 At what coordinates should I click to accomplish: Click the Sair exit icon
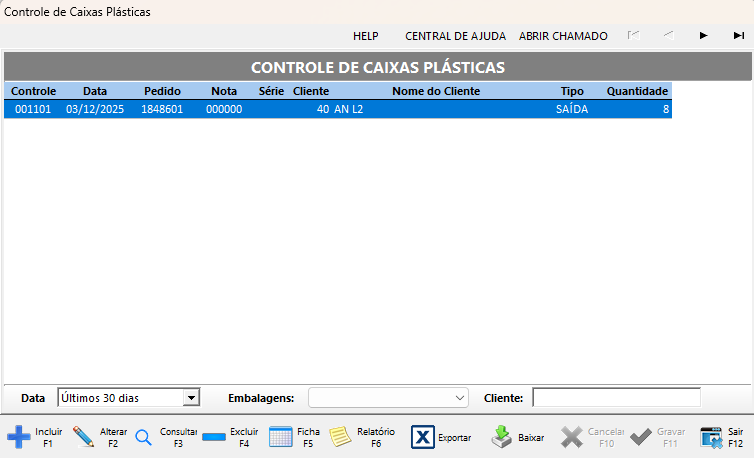[711, 437]
